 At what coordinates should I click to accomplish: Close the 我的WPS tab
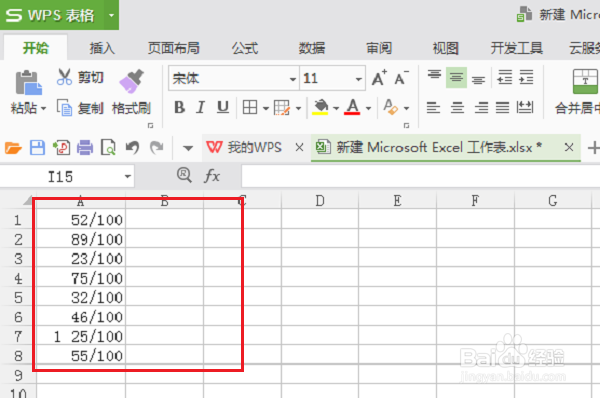[300, 147]
